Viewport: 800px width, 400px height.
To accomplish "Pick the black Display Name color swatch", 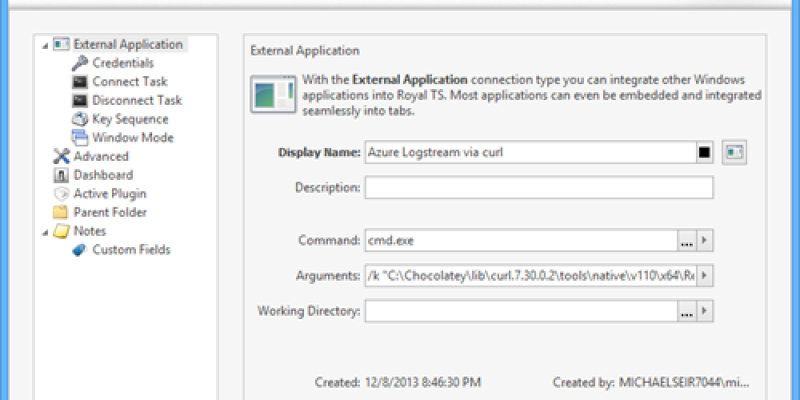I will 704,153.
